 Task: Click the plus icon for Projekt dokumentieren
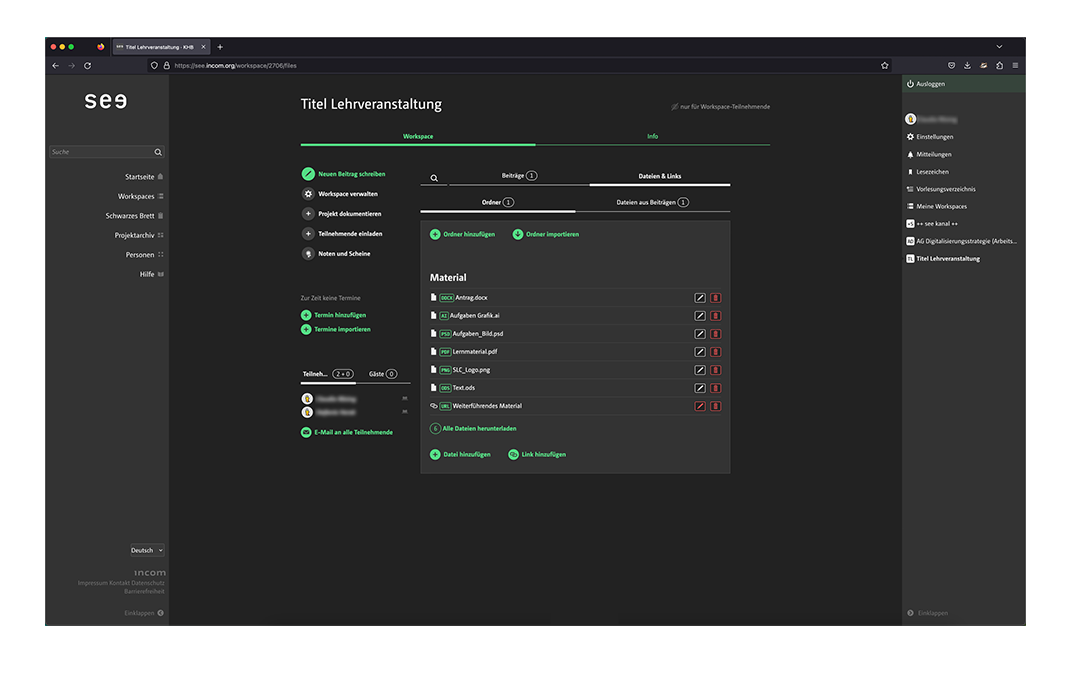coord(308,214)
